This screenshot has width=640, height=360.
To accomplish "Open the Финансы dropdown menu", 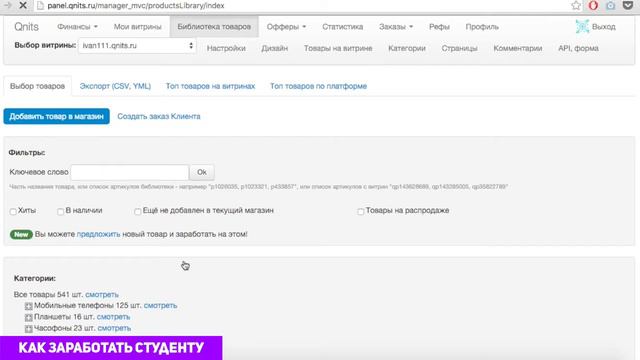I will [x=77, y=27].
